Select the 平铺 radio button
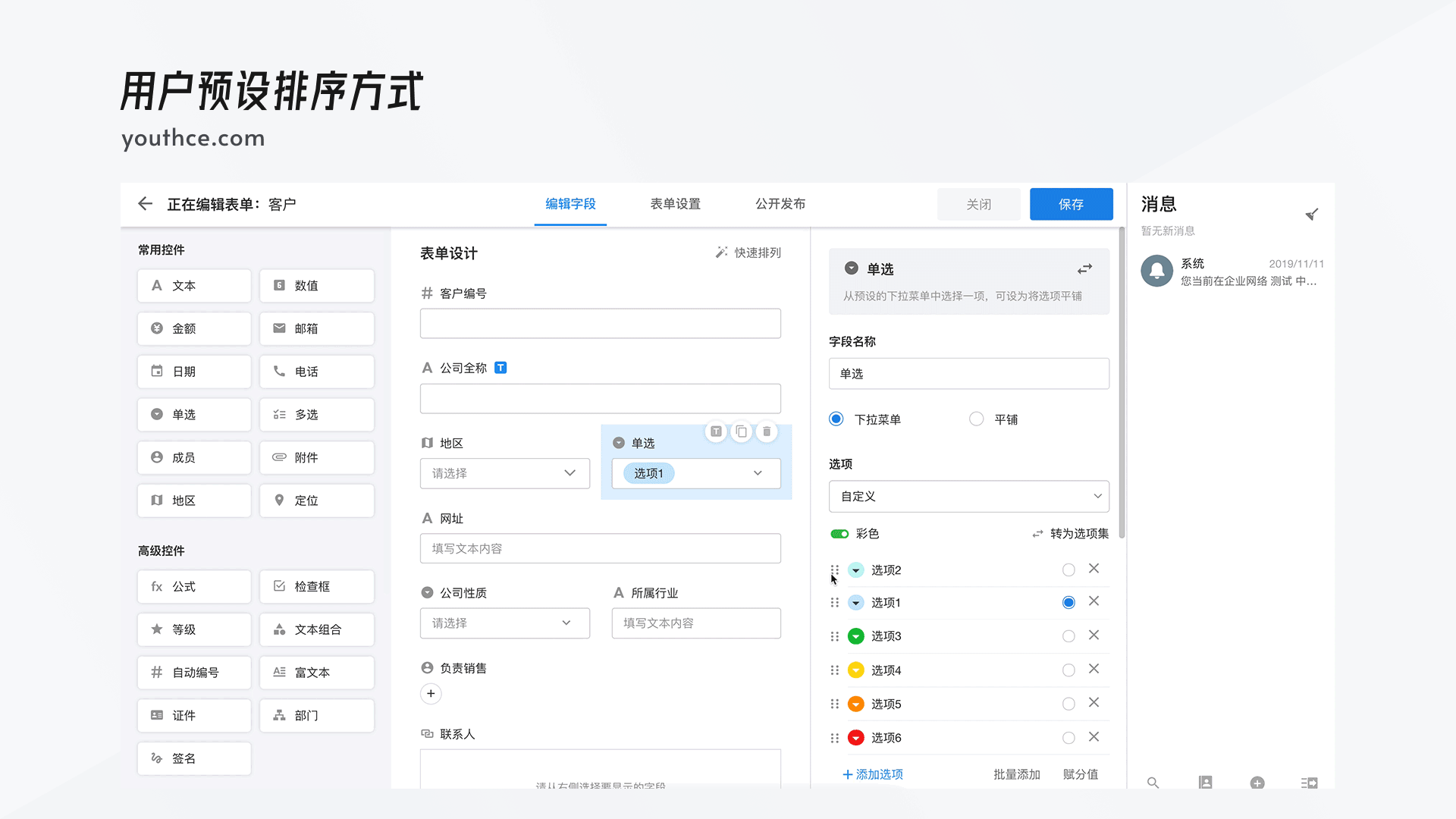 pos(977,419)
